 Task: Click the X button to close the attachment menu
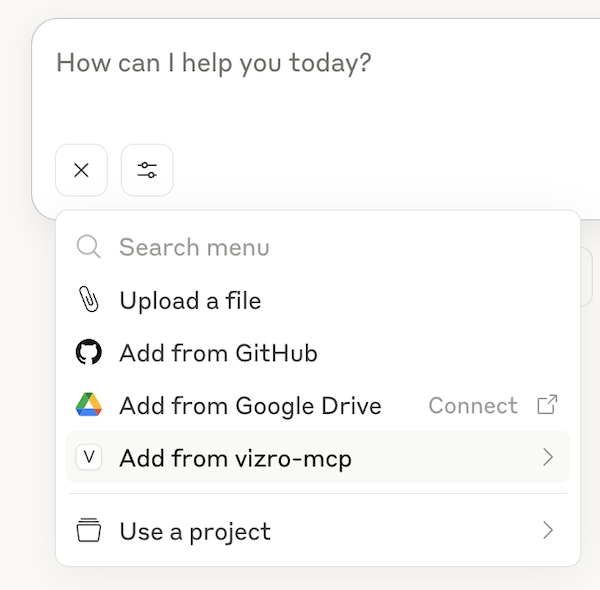click(x=81, y=170)
